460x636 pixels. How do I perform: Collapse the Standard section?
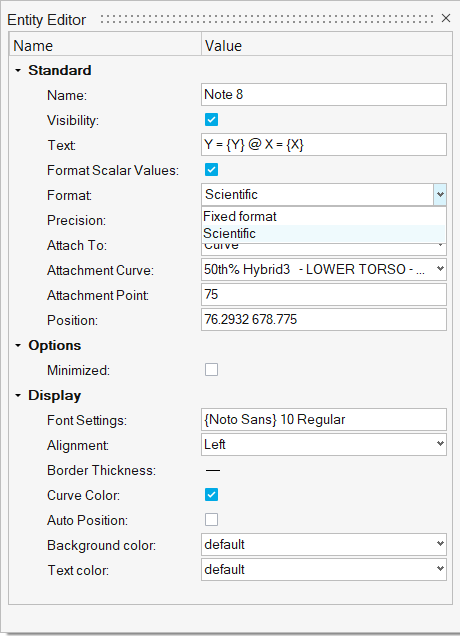point(18,71)
